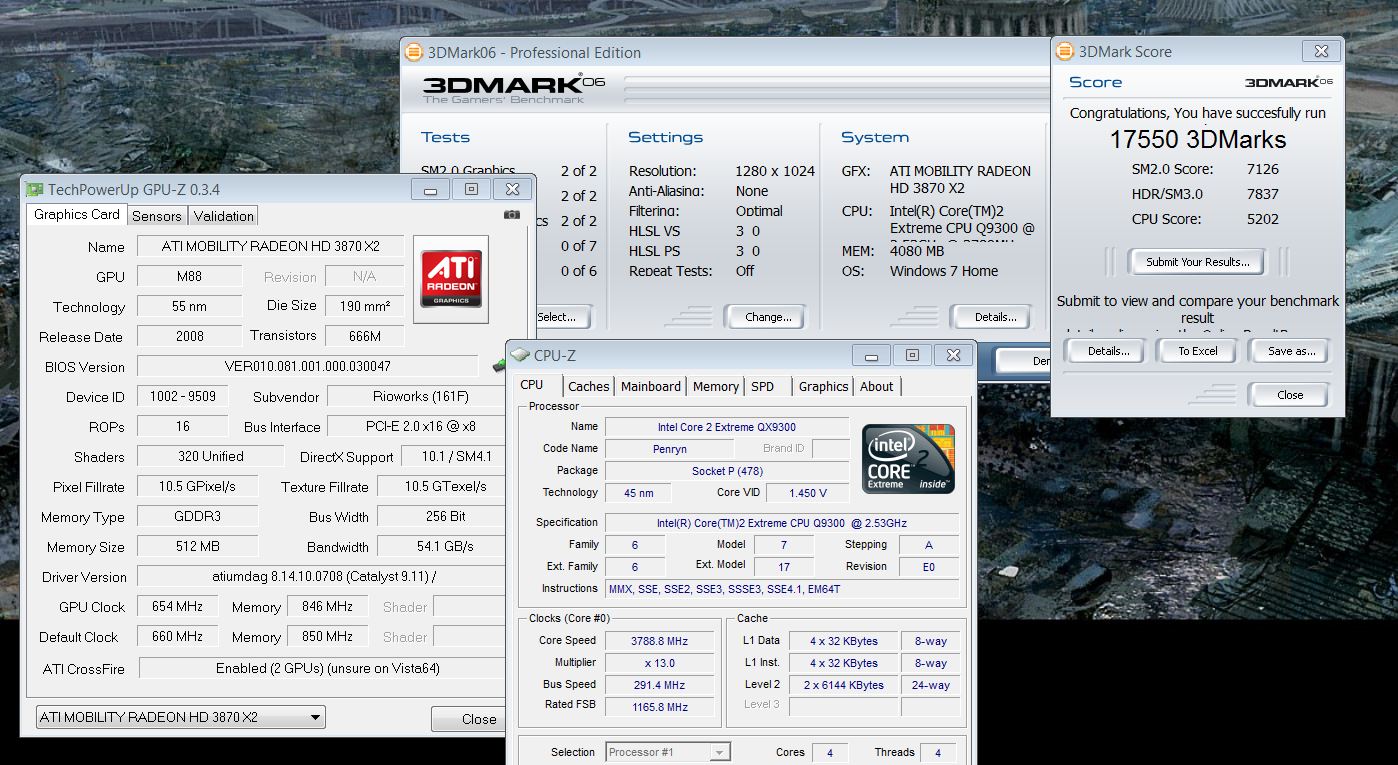
Task: Click the Level 2 cache 2 x 6144 KBytes value
Action: click(x=843, y=685)
